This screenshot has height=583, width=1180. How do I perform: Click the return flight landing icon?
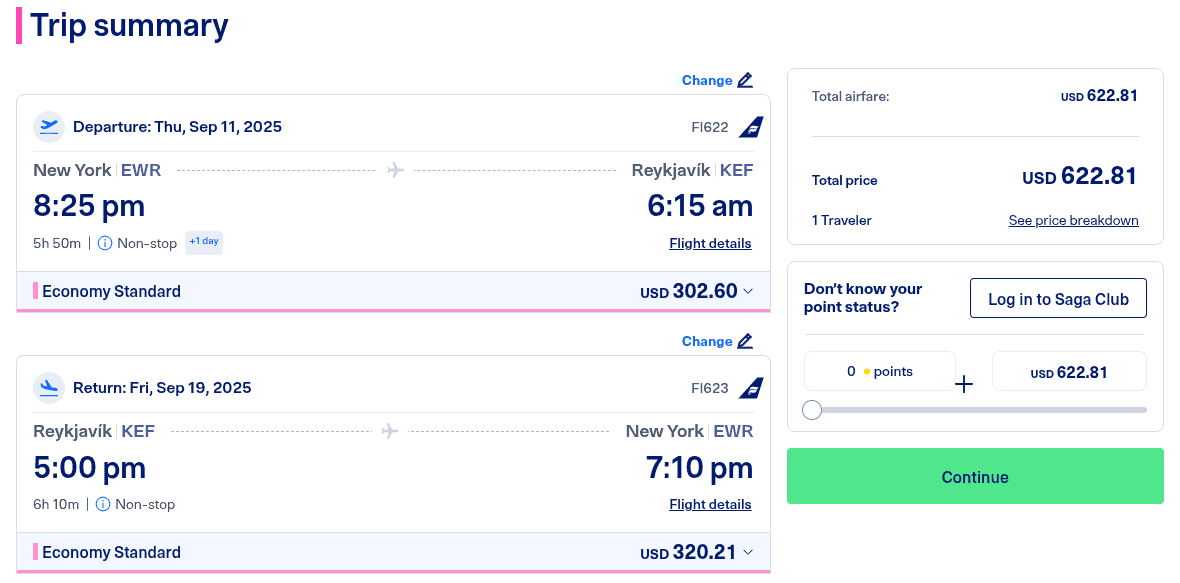click(x=49, y=388)
